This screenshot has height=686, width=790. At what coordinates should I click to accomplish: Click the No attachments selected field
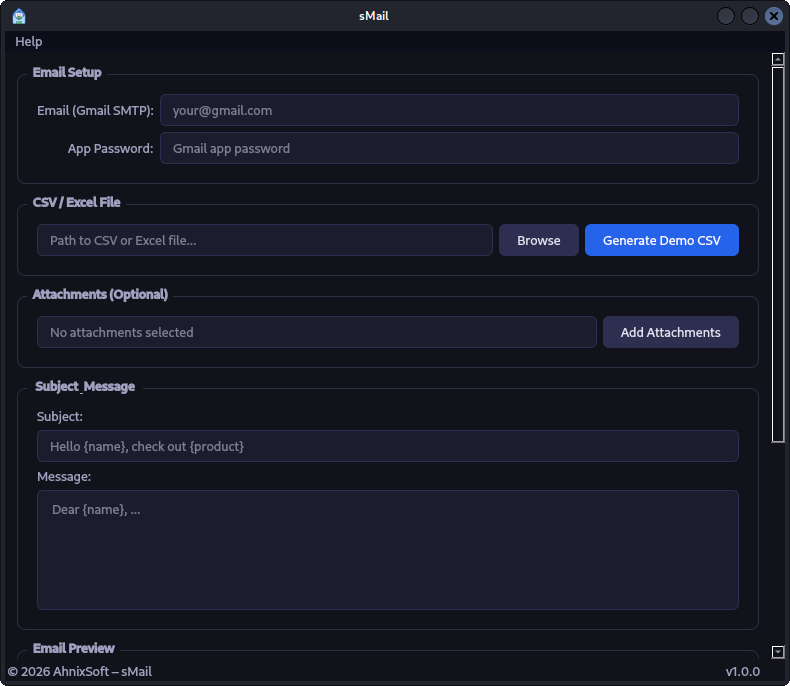click(x=316, y=332)
